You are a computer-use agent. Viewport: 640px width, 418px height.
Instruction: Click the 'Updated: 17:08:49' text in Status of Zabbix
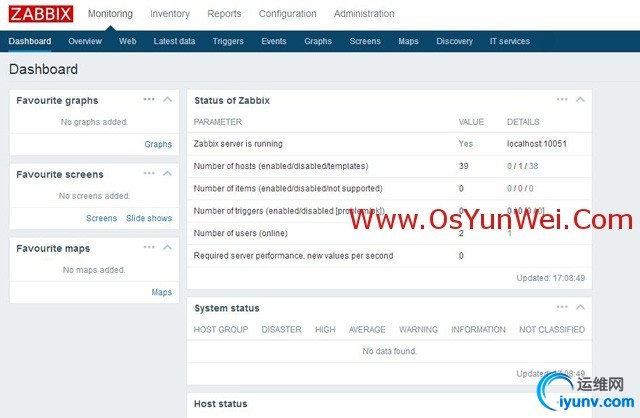(x=551, y=278)
